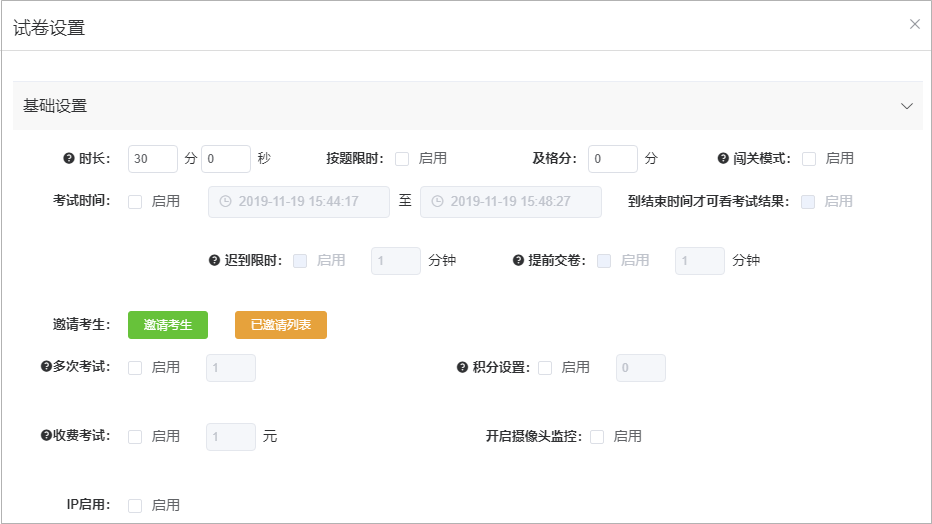The height and width of the screenshot is (524, 932).
Task: Enable the 考试时间 checkbox
Action: pos(135,201)
